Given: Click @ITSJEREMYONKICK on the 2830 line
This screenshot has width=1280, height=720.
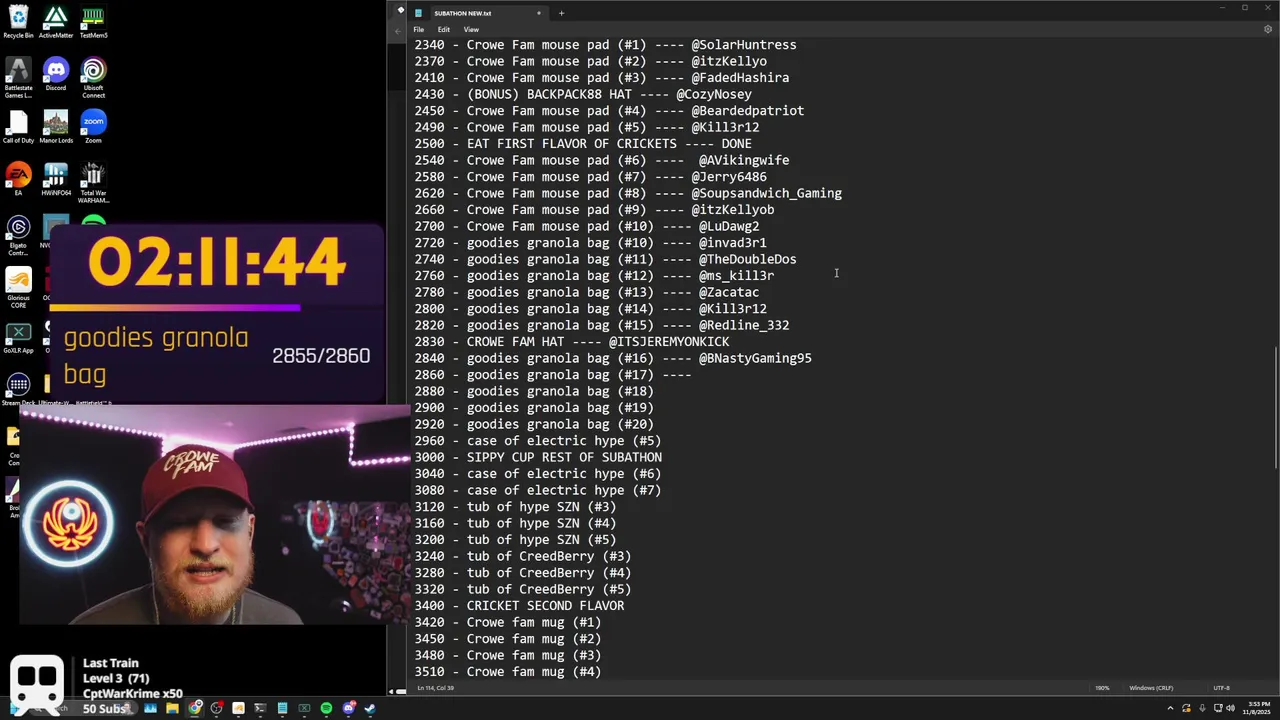Looking at the screenshot, I should tap(669, 342).
